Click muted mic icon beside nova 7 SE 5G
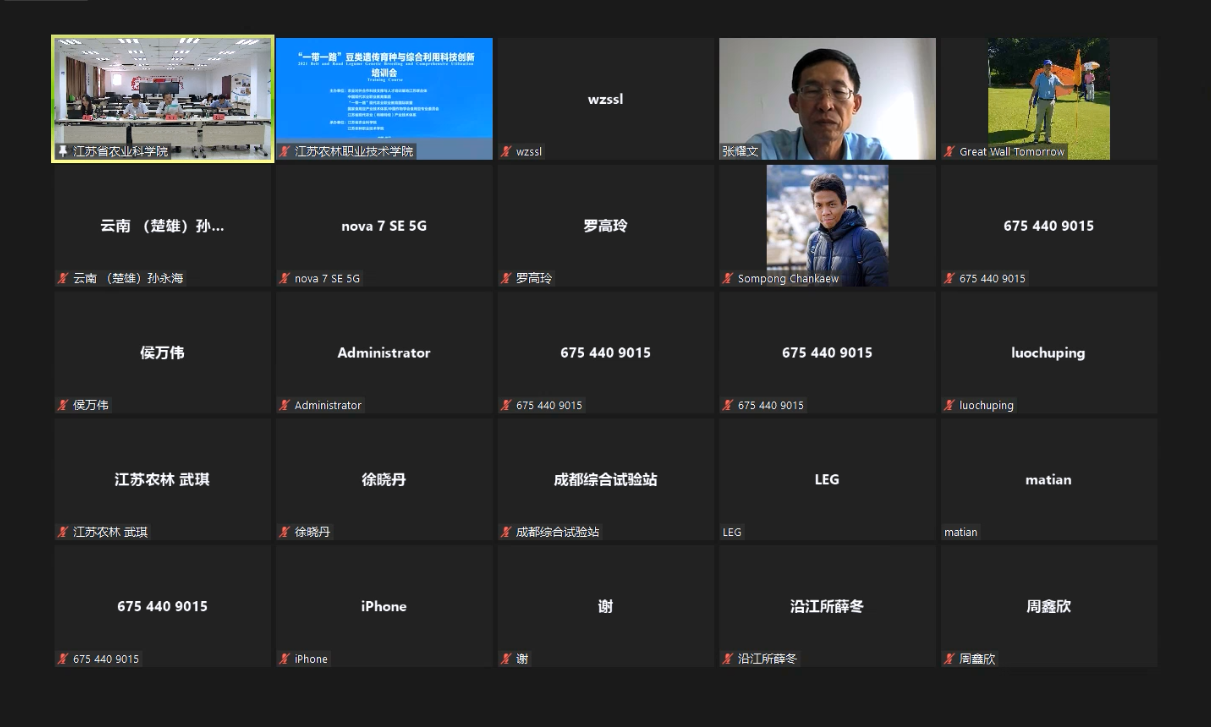 tap(285, 279)
